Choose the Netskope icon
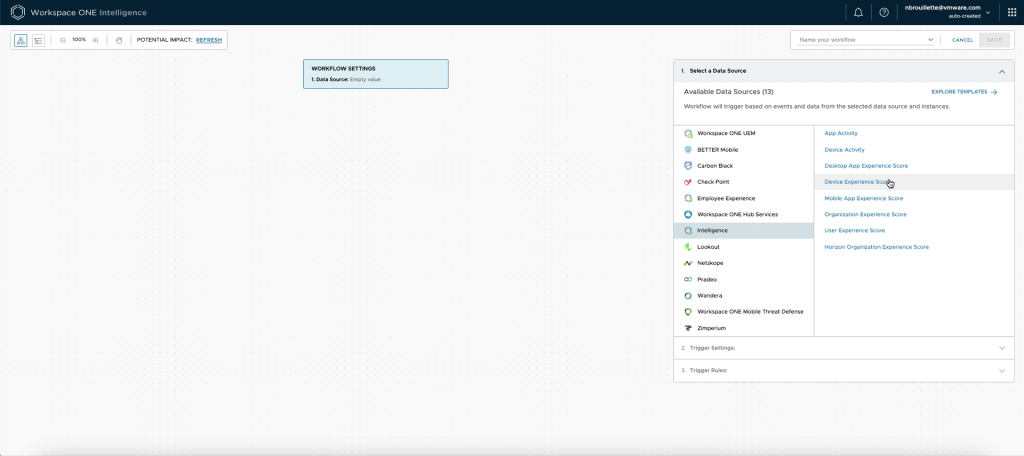 coord(688,263)
